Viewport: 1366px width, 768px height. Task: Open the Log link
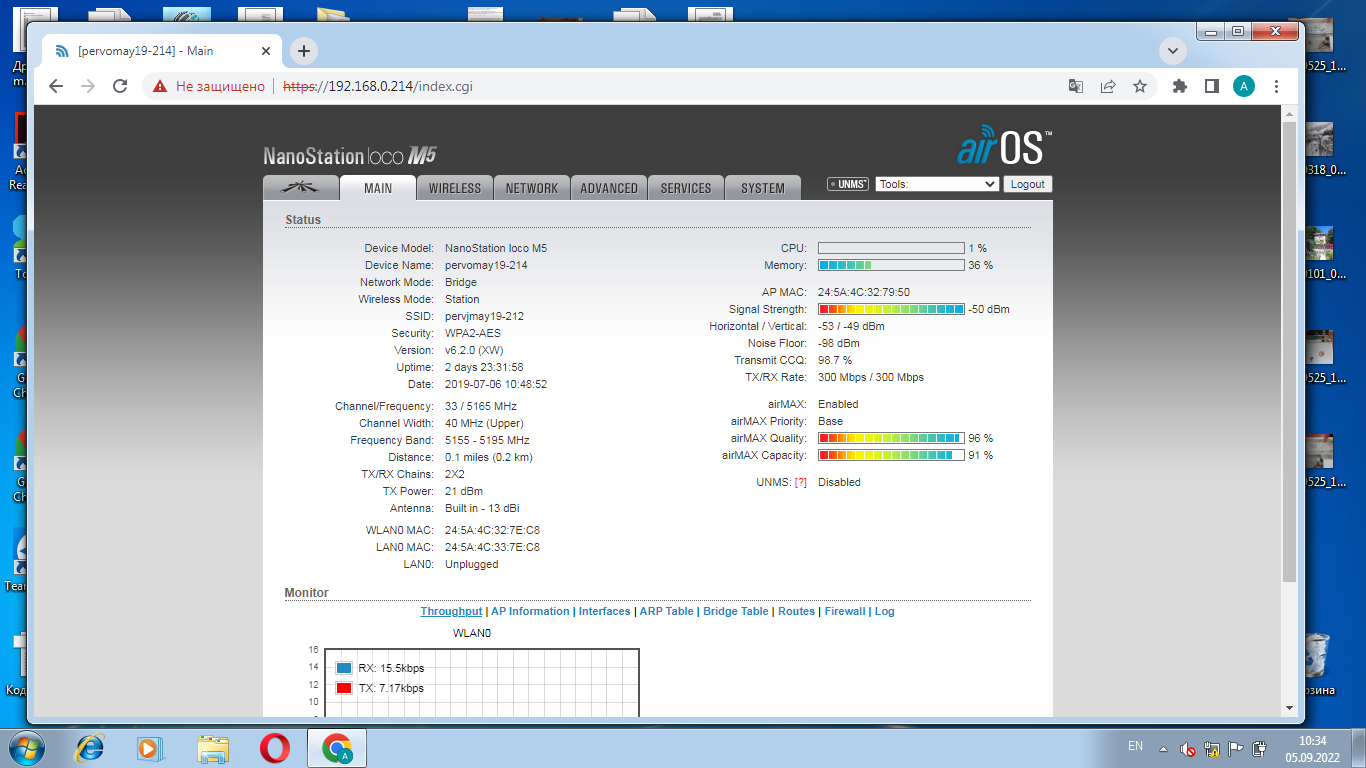coord(885,611)
